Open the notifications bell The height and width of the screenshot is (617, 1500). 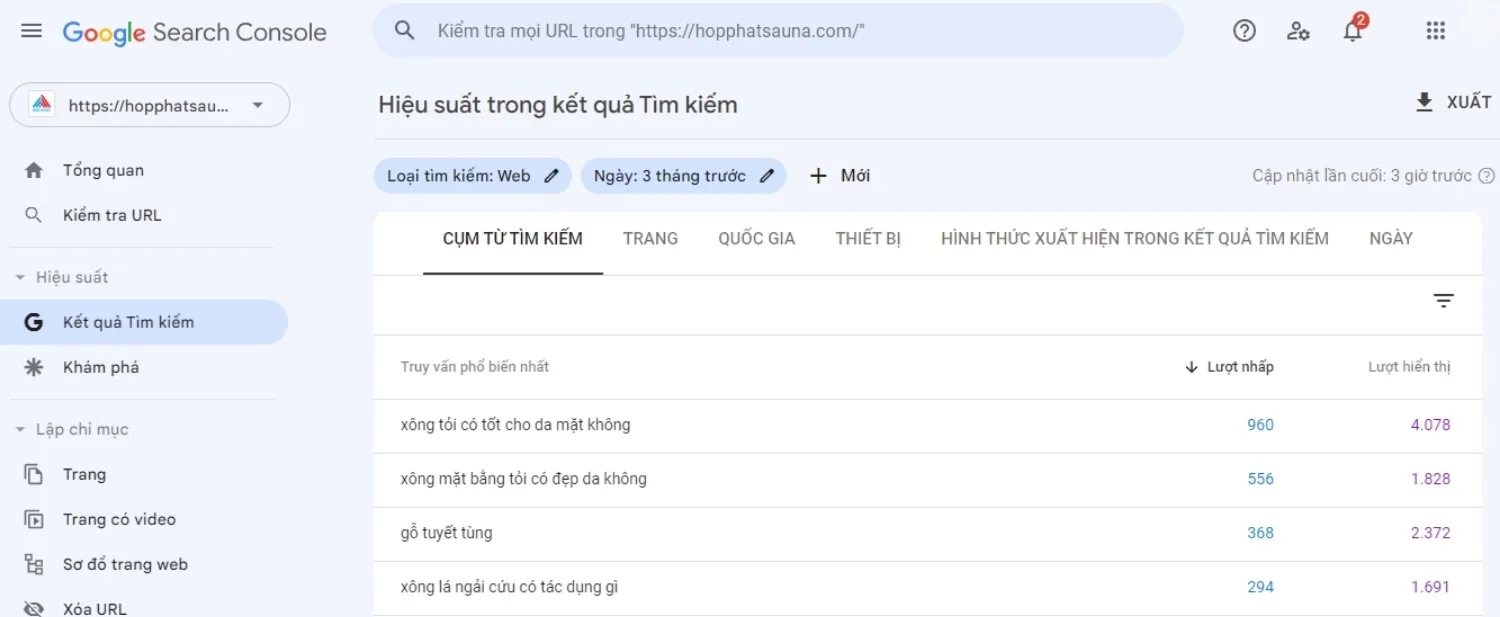click(1352, 31)
